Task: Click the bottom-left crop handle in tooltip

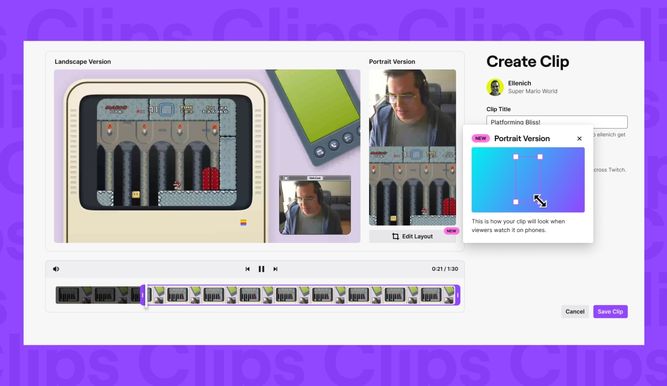Action: [516, 202]
